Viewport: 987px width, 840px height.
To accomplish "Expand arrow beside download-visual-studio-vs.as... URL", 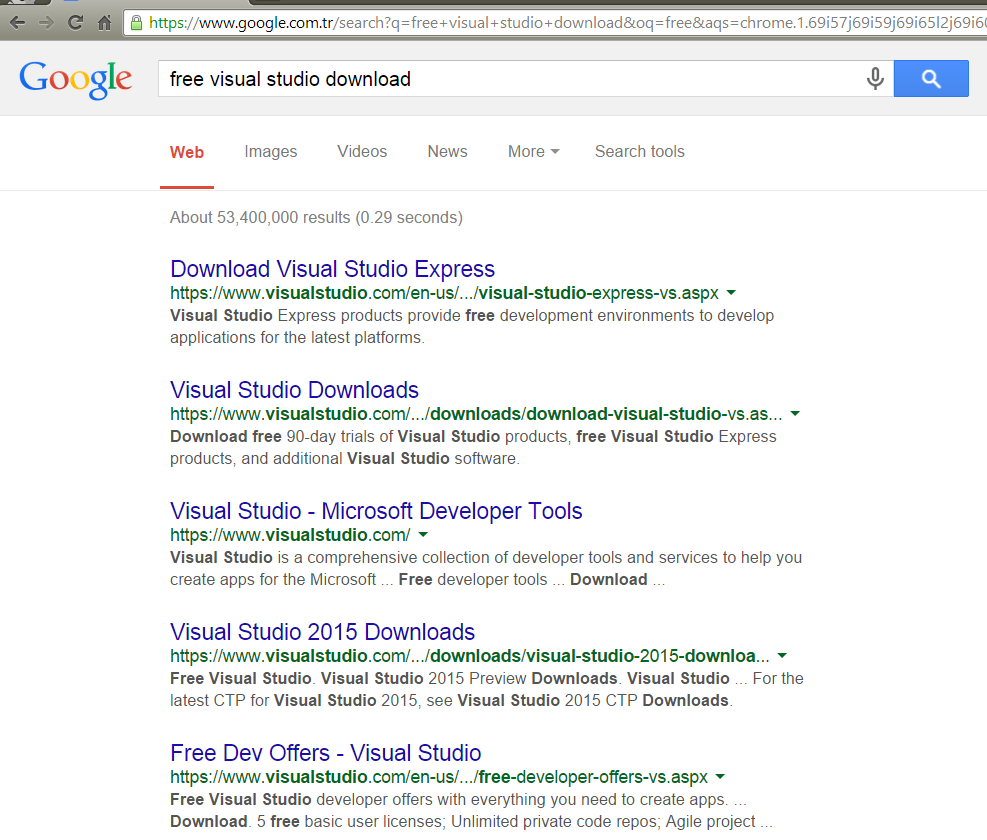I will [x=795, y=414].
